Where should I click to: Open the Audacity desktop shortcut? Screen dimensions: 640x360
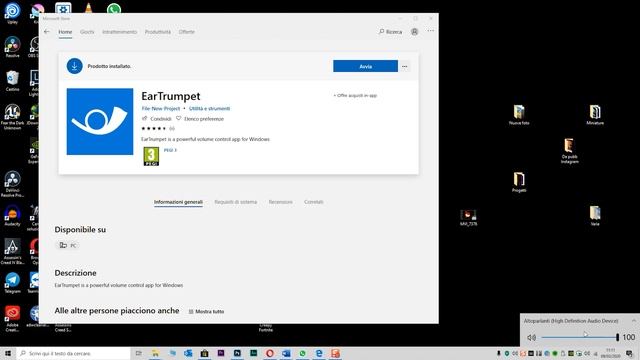pyautogui.click(x=12, y=215)
